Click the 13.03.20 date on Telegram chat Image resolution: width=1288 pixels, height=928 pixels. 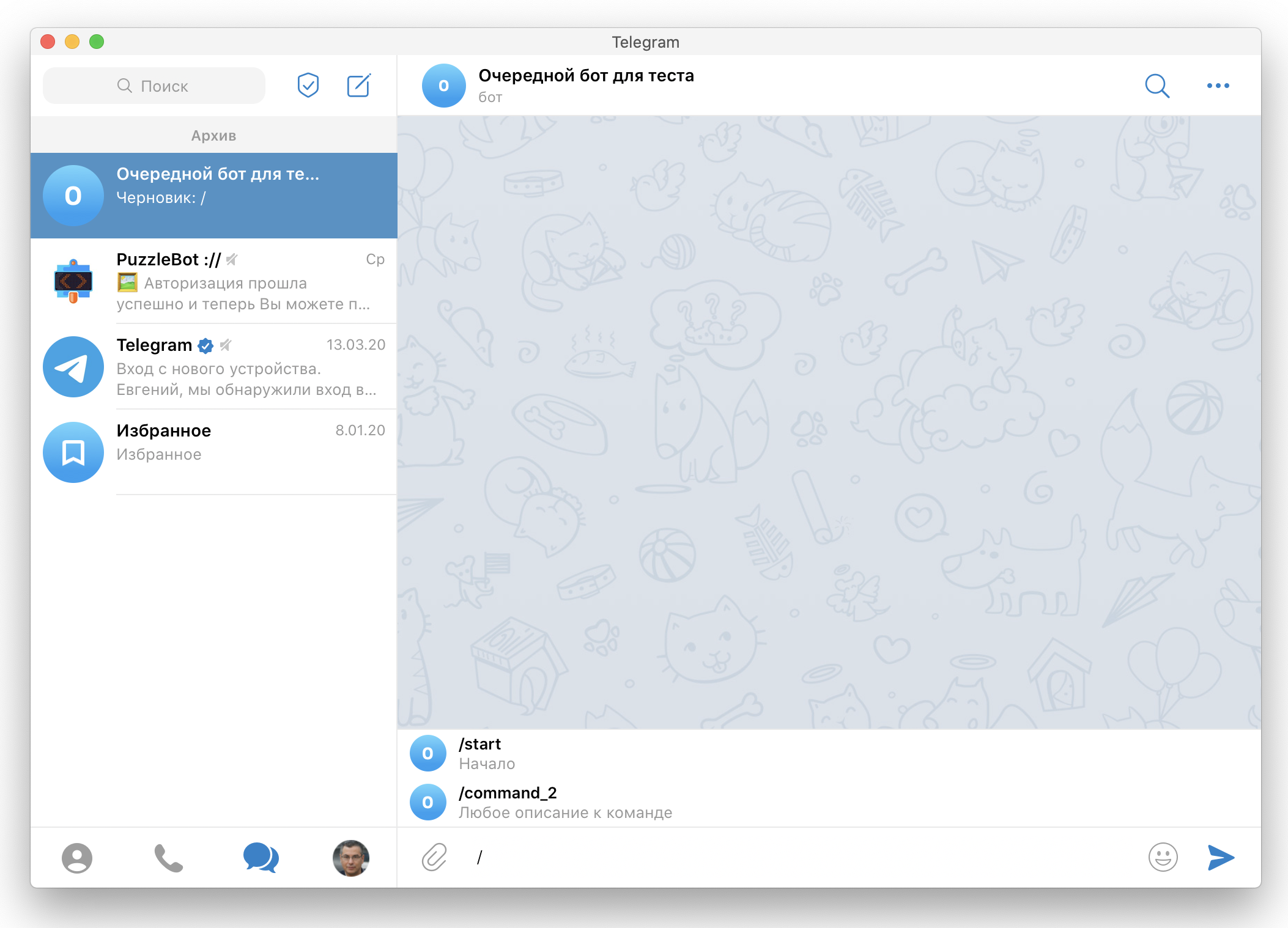pos(356,345)
